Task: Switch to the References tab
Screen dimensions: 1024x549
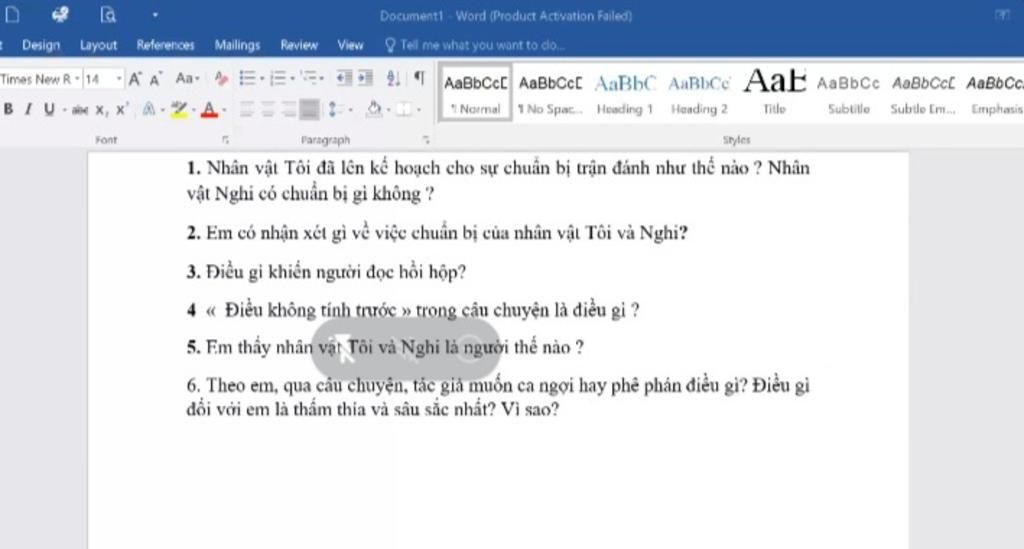Action: pos(165,45)
